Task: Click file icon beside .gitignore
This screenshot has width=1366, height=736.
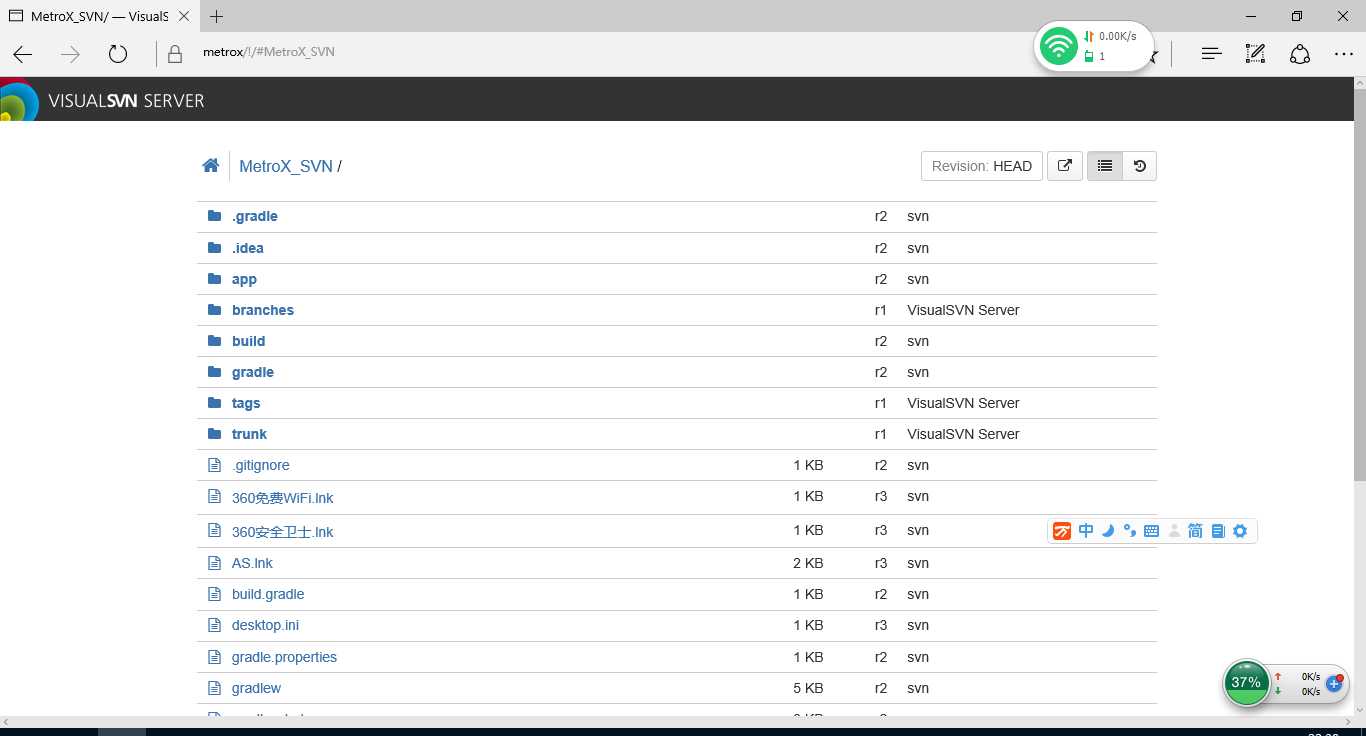Action: point(213,465)
